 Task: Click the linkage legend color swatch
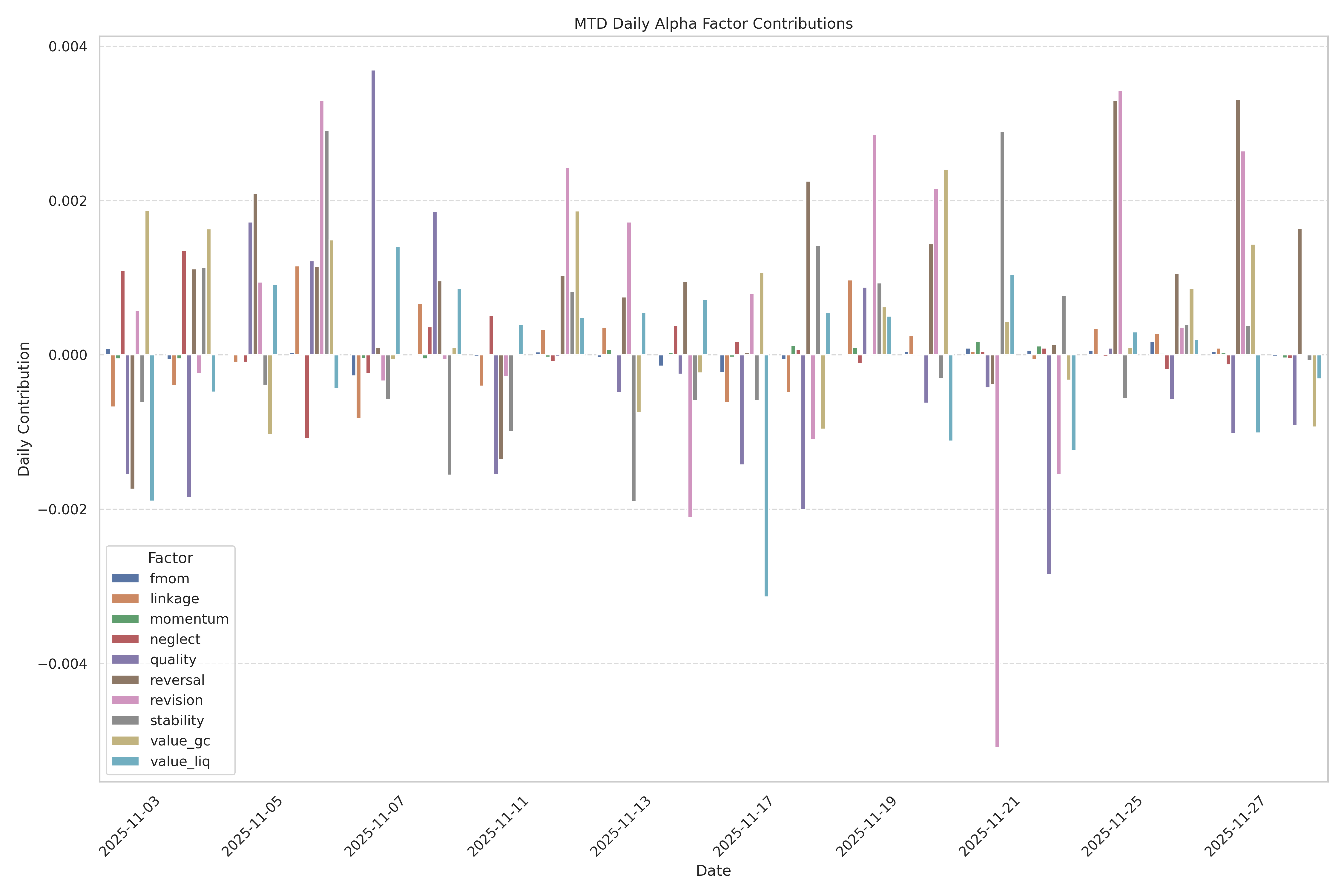(x=125, y=599)
